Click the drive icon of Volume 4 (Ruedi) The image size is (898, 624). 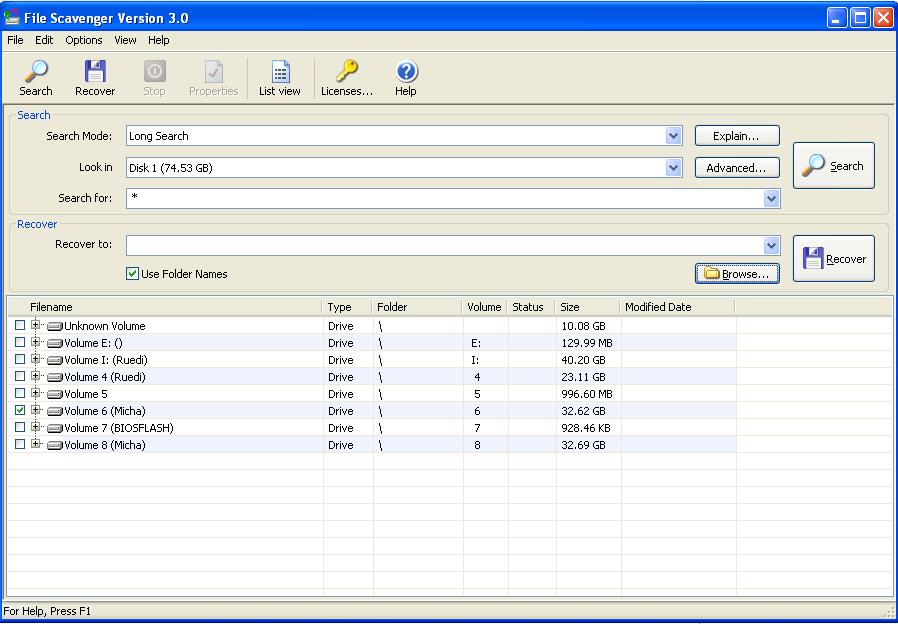pyautogui.click(x=55, y=377)
